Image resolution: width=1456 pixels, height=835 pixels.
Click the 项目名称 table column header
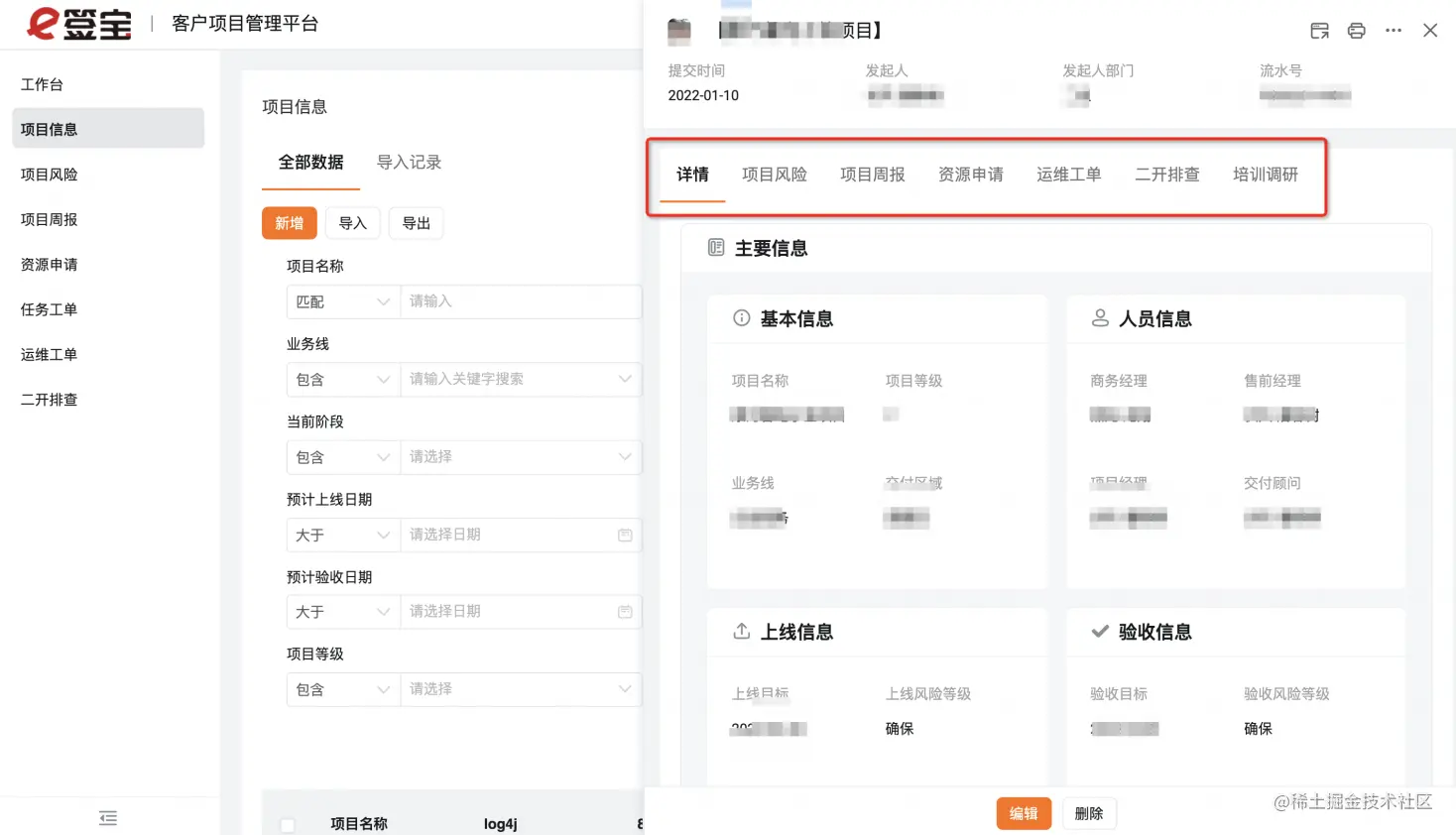pos(359,824)
